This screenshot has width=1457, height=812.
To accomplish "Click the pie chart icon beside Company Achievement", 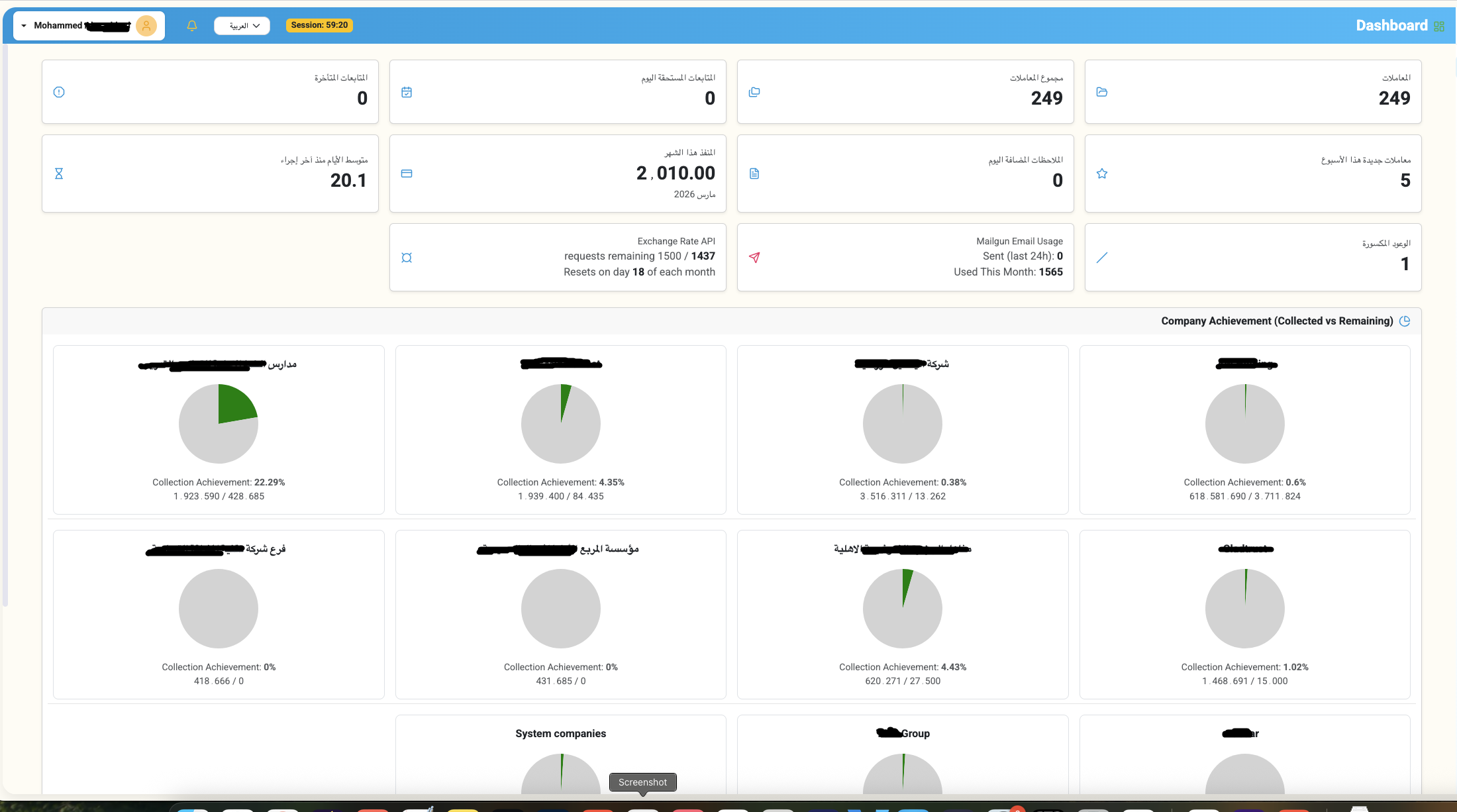I will (x=1405, y=321).
